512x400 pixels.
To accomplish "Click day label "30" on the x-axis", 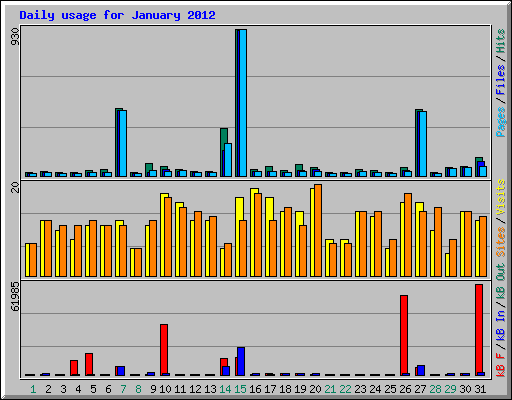I will [x=465, y=389].
